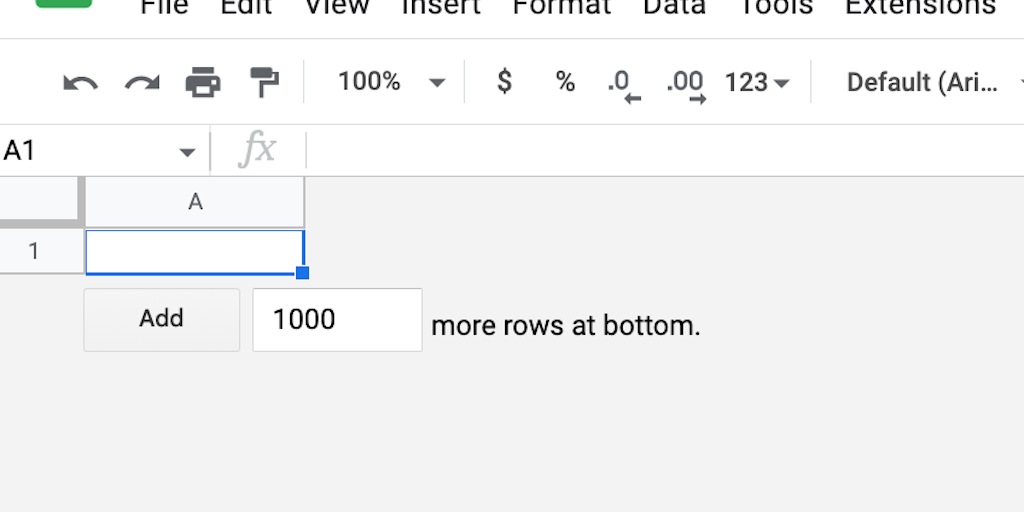1024x512 pixels.
Task: Format as percent icon
Action: (x=565, y=82)
